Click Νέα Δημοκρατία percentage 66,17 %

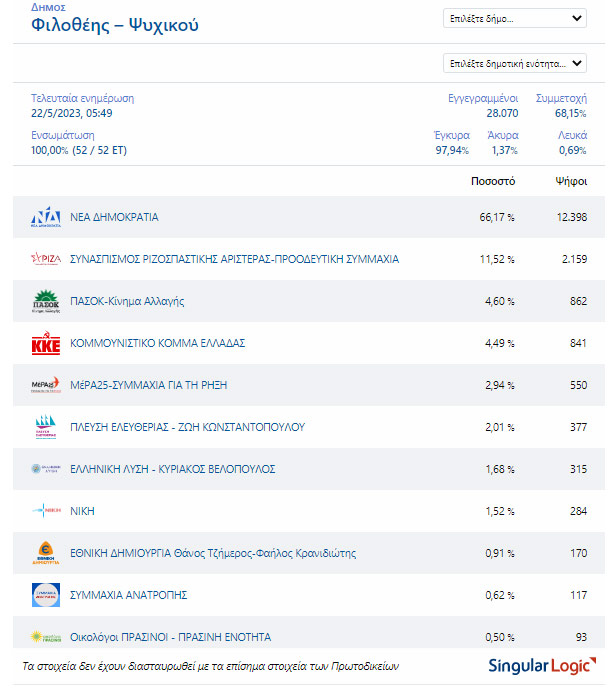497,217
